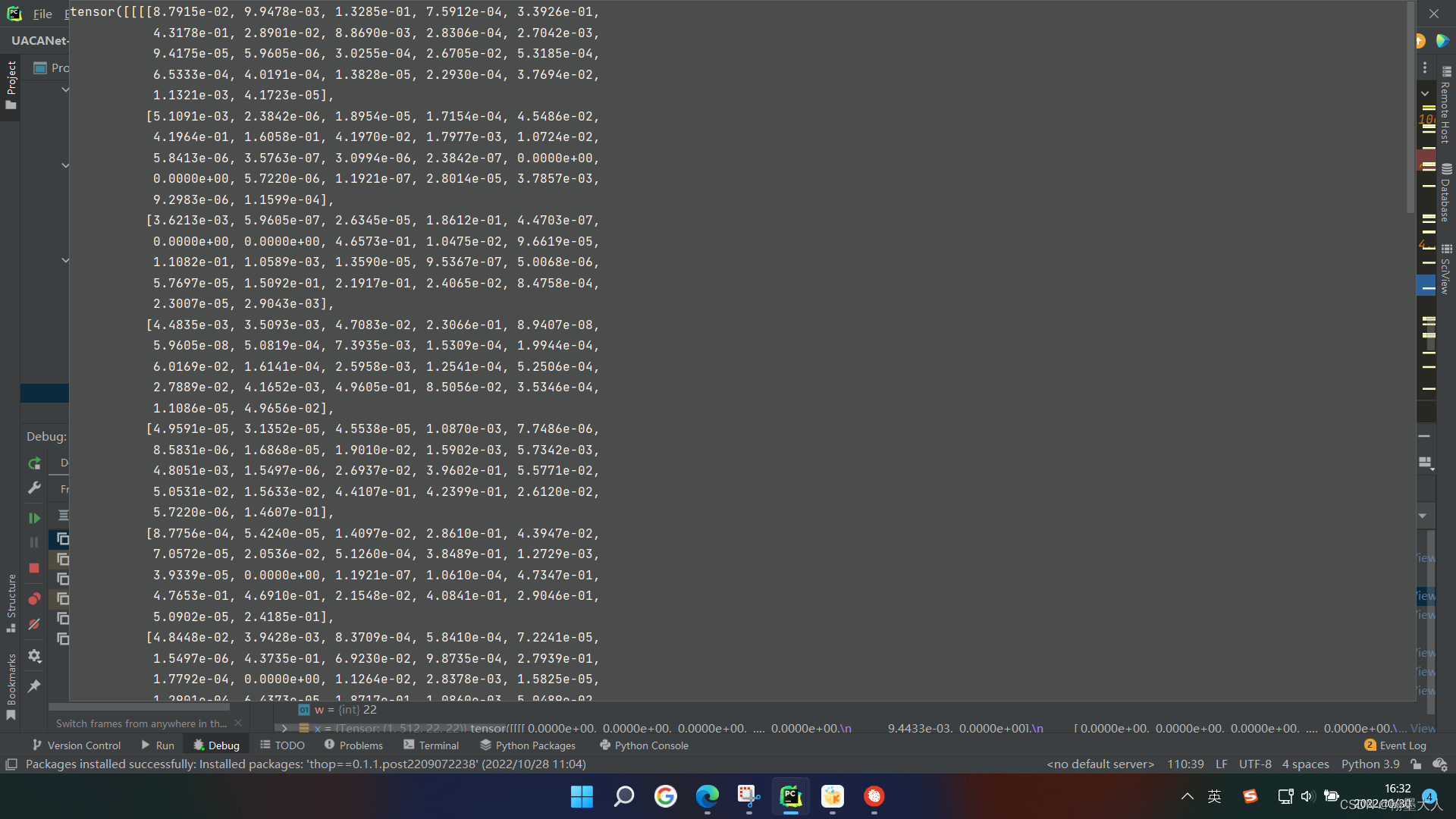Open Windows Search from taskbar
1456x819 pixels.
(623, 796)
